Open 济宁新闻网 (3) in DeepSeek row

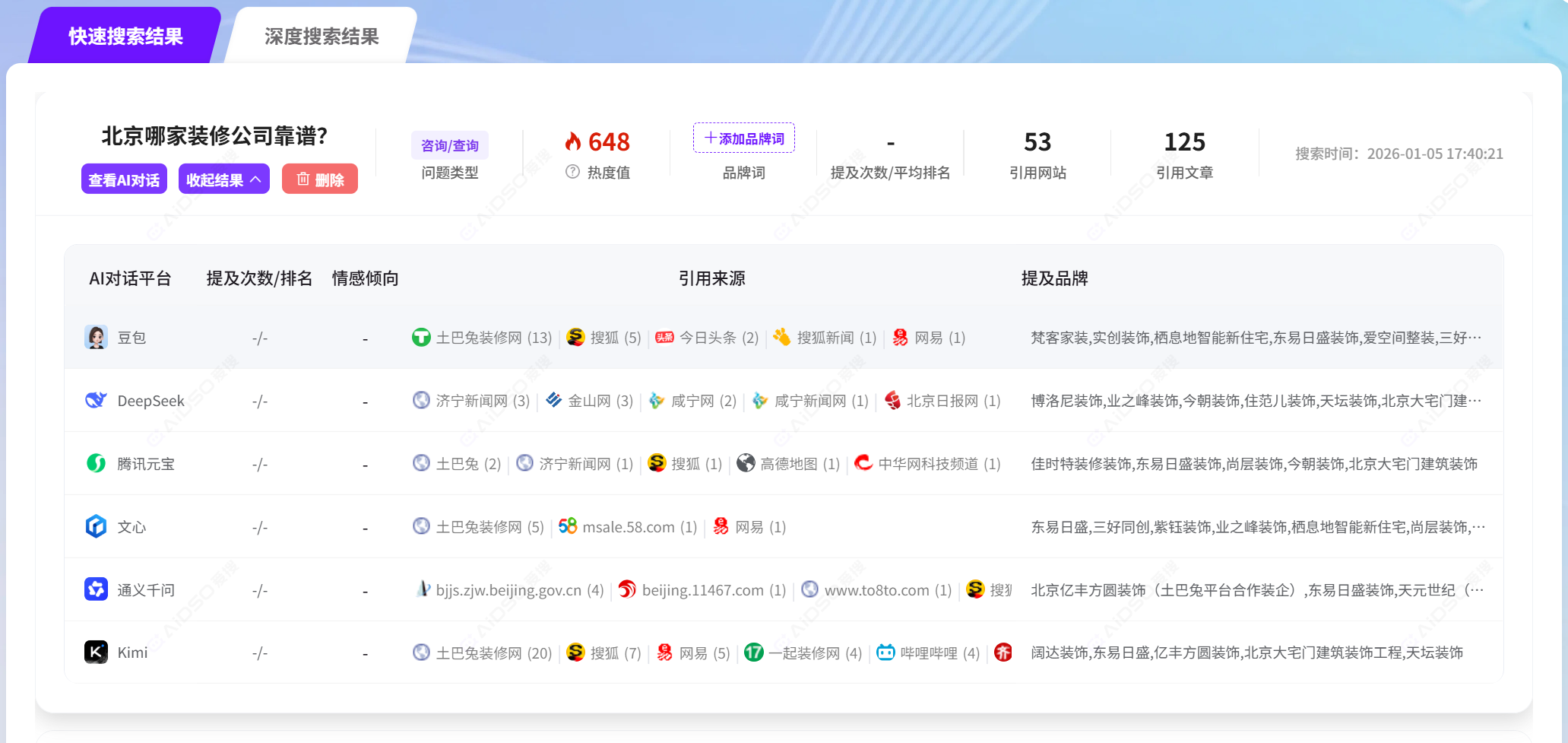point(471,401)
